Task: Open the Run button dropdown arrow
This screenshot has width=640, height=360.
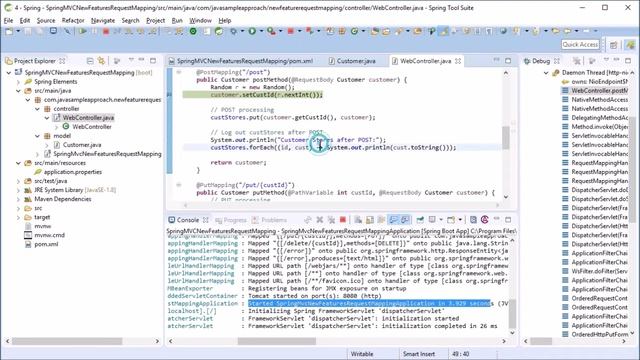Action: coord(261,31)
